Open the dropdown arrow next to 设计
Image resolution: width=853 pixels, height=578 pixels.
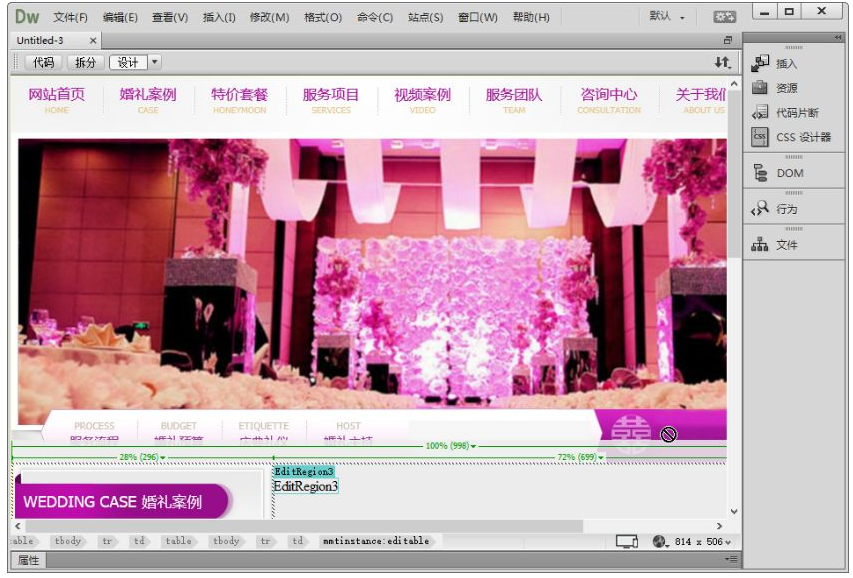[x=155, y=62]
